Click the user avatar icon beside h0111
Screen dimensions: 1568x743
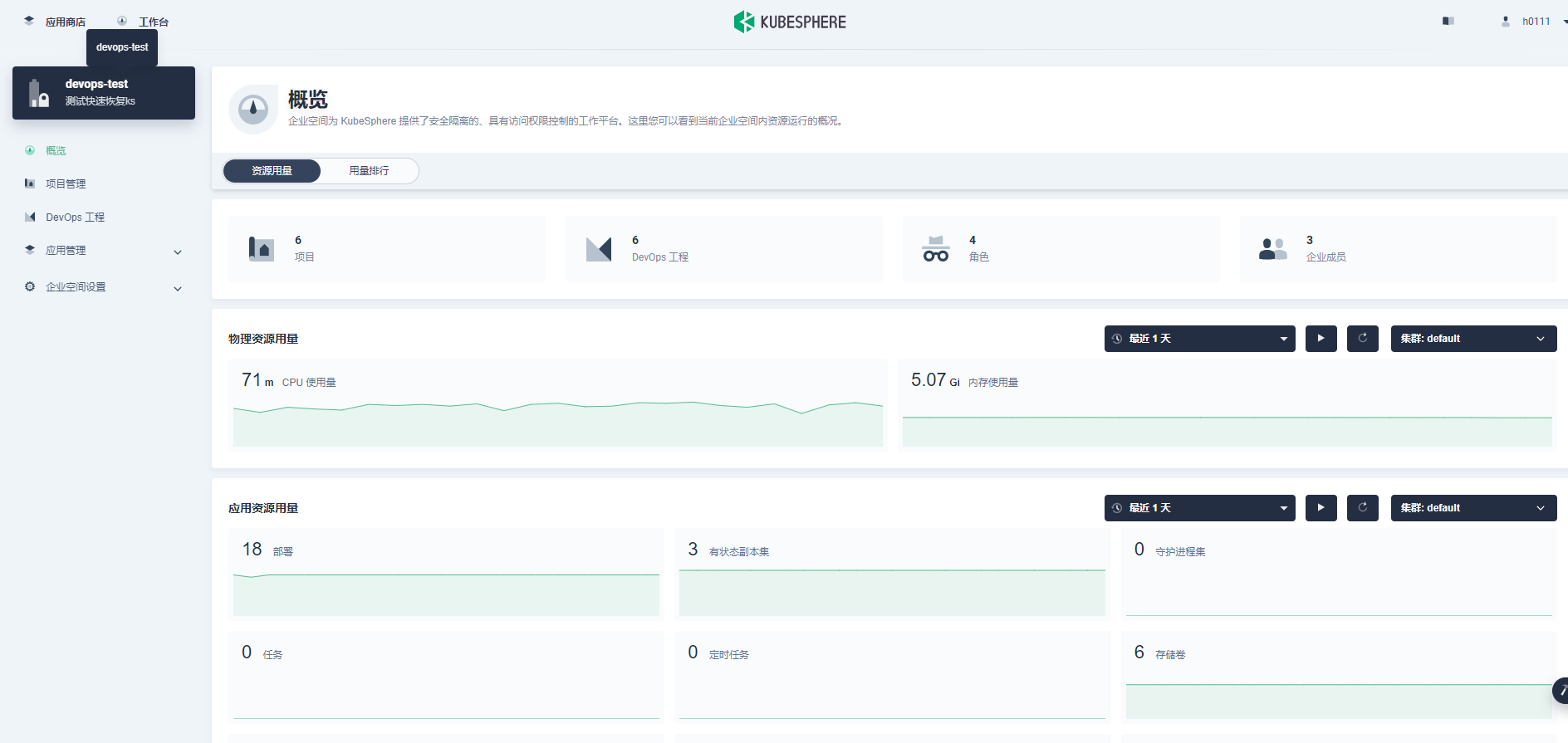coord(1506,22)
